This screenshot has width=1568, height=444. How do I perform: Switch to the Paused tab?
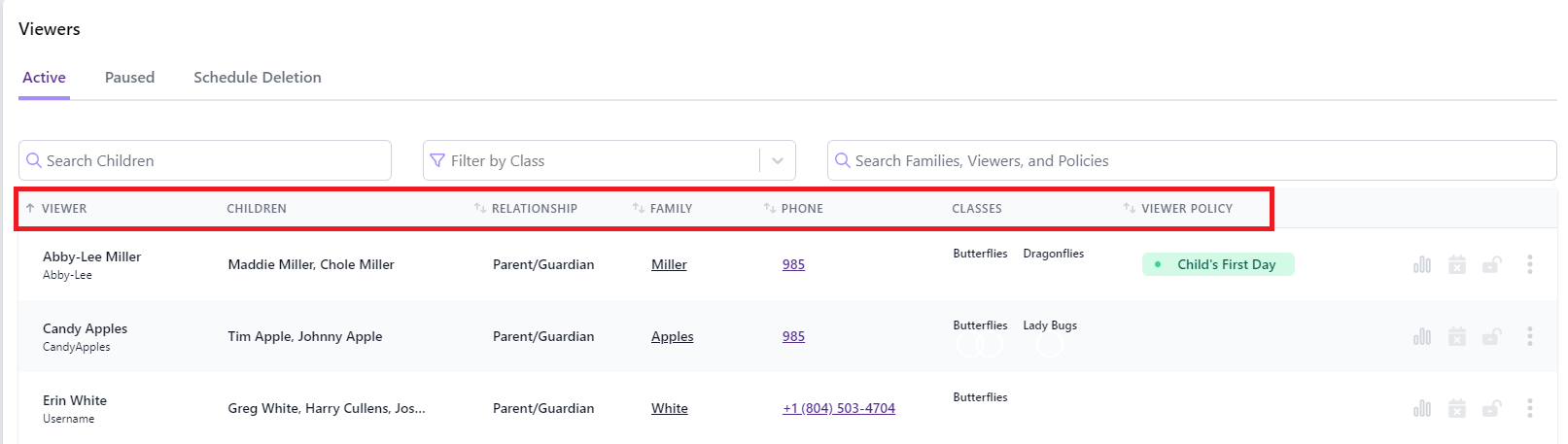[x=129, y=78]
